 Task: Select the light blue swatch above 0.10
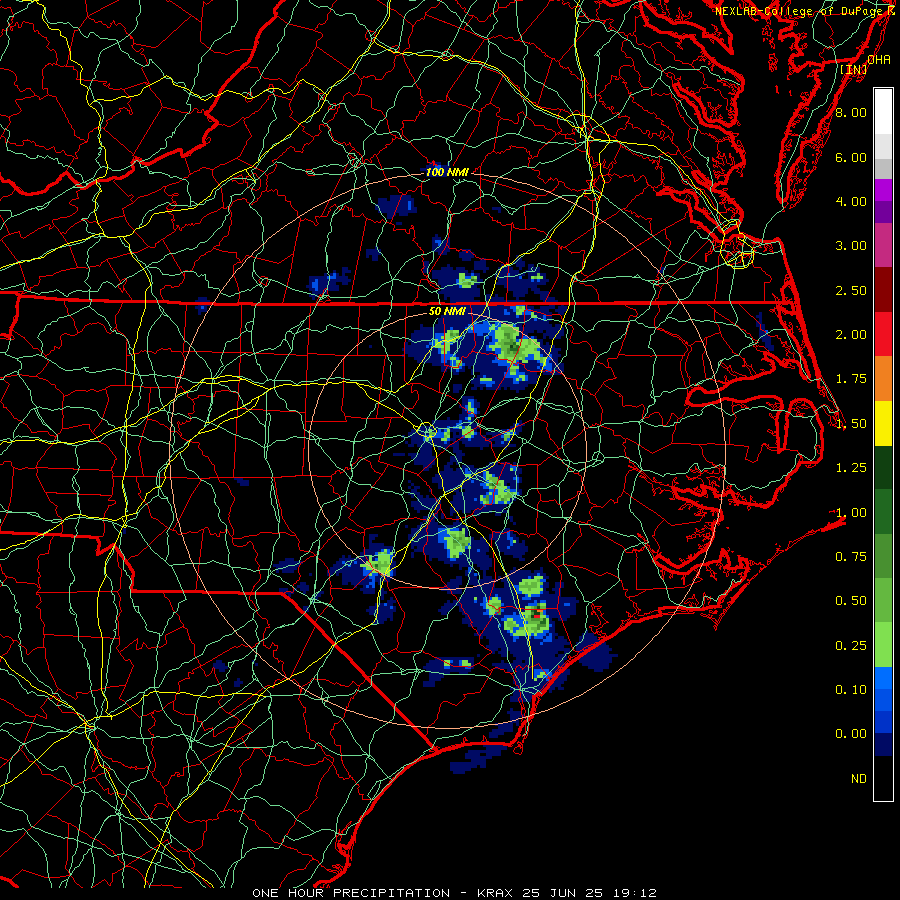coord(883,678)
